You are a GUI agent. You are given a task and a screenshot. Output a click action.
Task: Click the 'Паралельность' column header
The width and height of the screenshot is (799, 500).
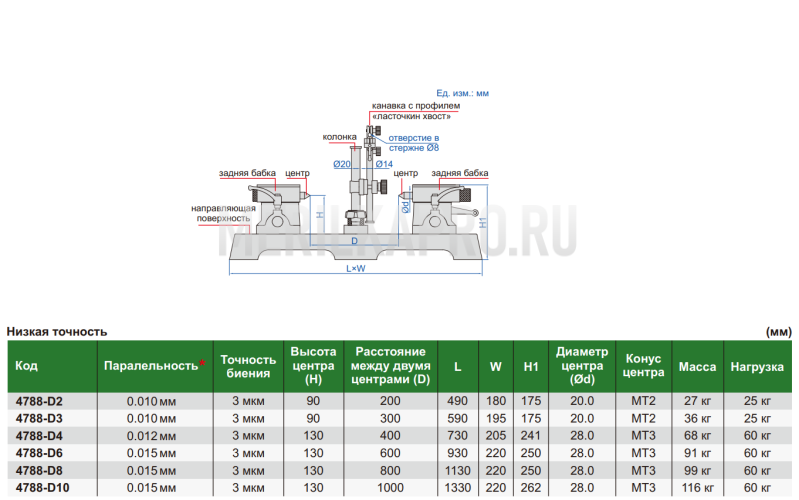151,365
